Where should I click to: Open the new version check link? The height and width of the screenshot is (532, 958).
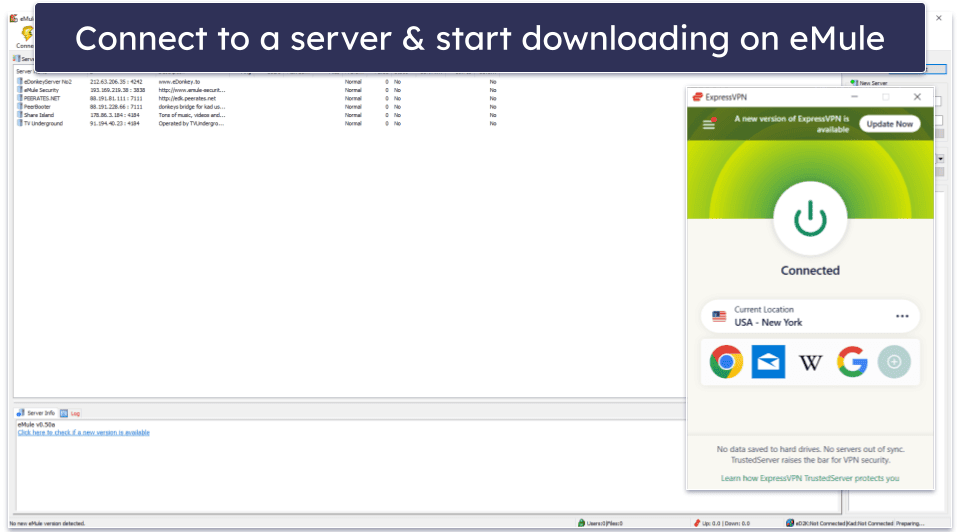coord(83,433)
